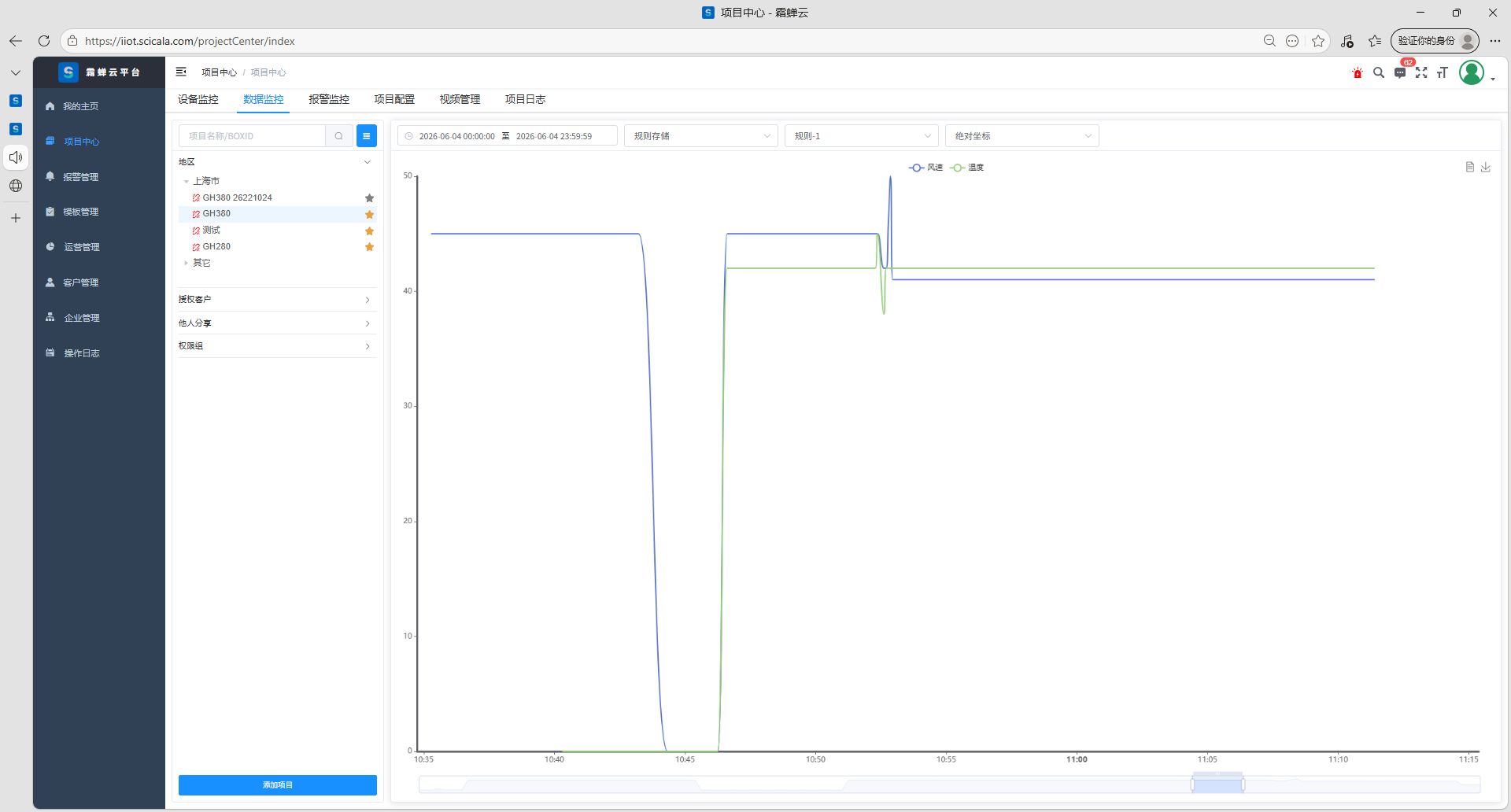Toggle favorite star for GH280 project

369,247
